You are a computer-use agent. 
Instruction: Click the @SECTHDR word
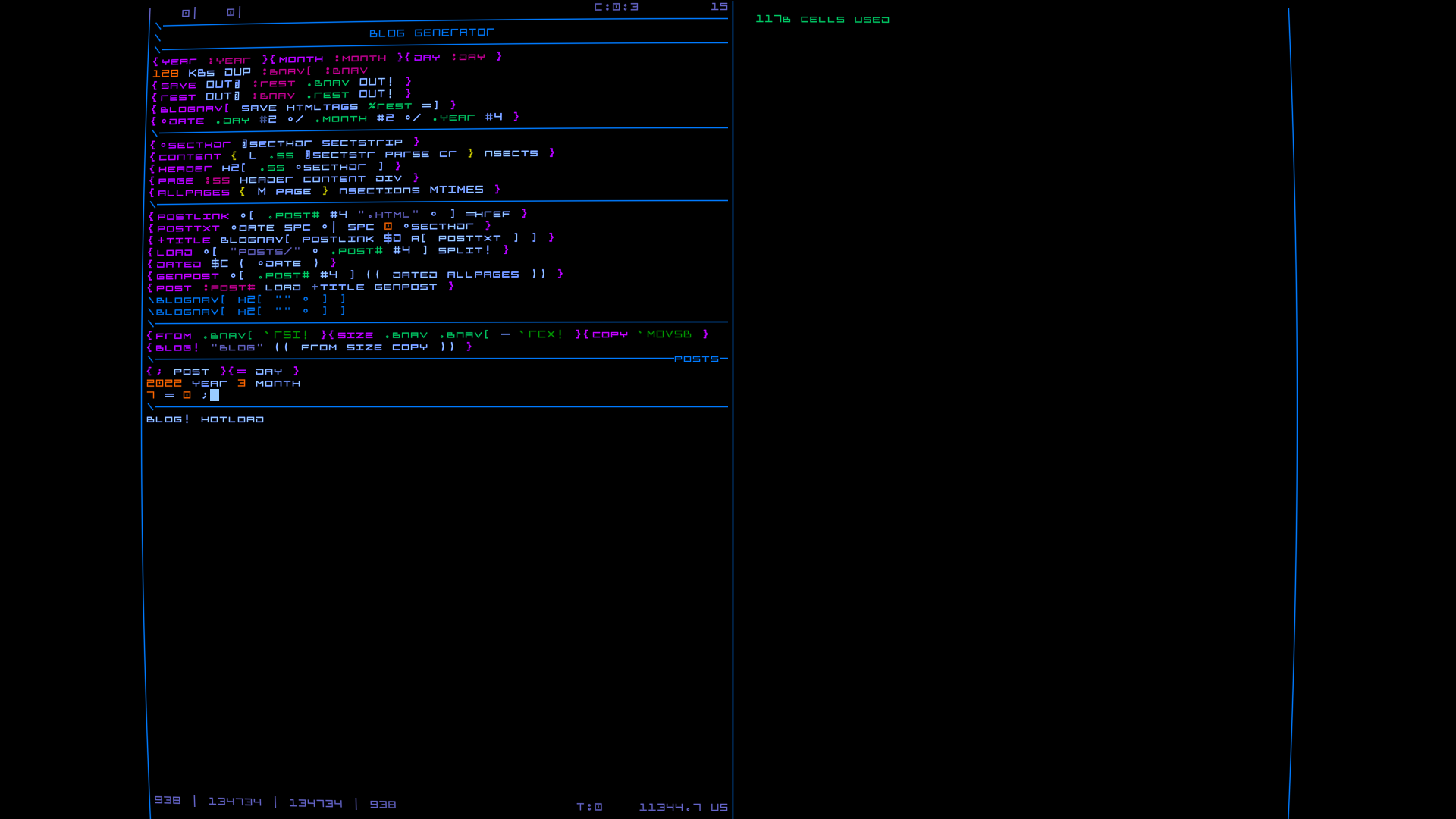pyautogui.click(x=277, y=143)
